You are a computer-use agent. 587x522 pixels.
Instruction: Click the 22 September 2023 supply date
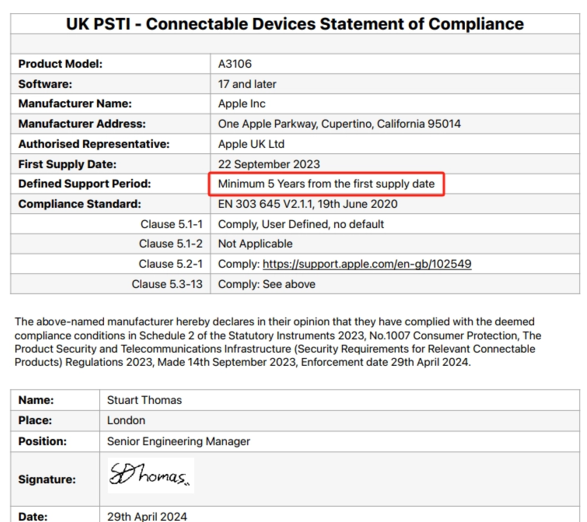[269, 164]
